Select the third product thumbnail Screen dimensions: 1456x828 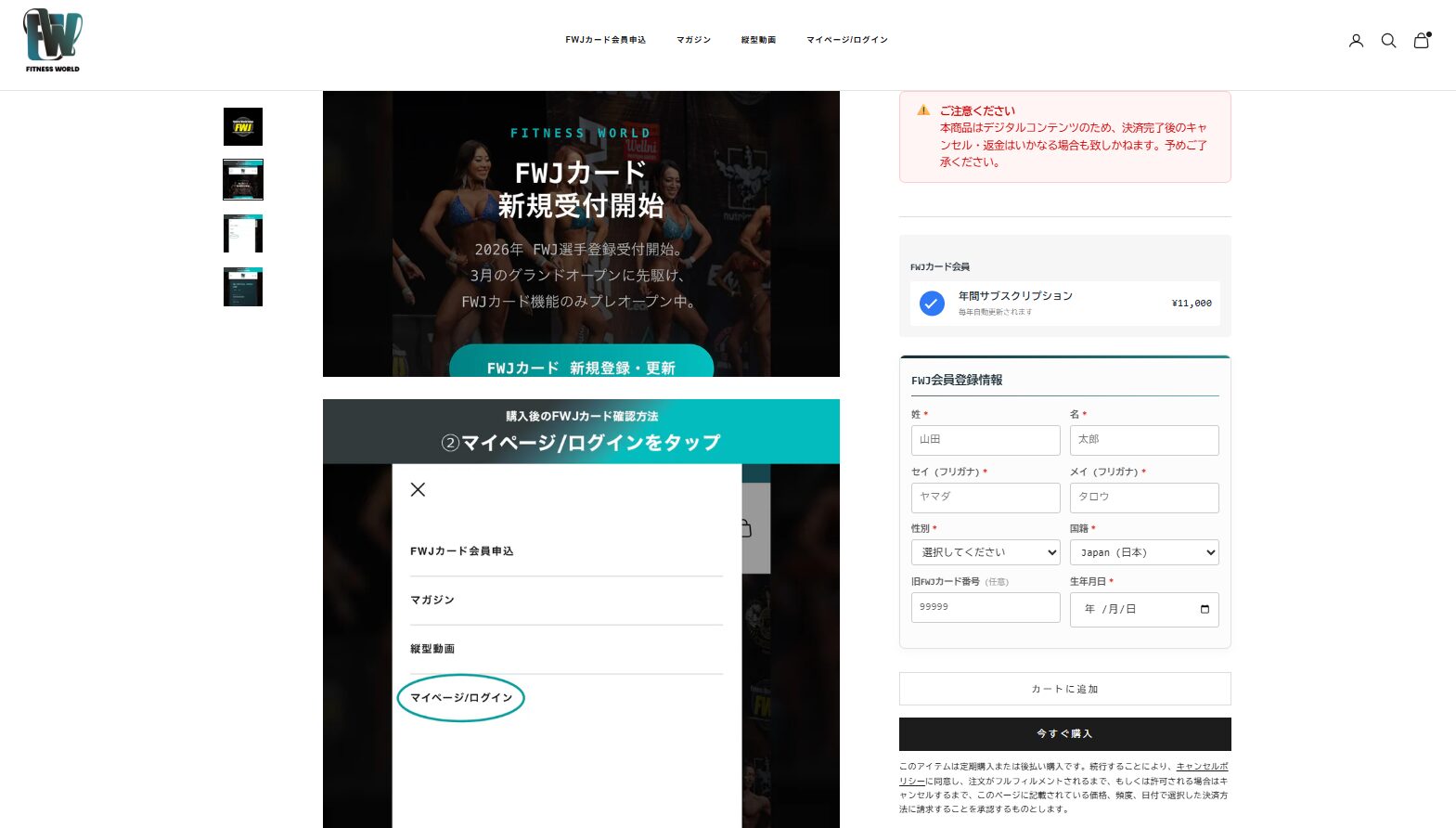(243, 234)
